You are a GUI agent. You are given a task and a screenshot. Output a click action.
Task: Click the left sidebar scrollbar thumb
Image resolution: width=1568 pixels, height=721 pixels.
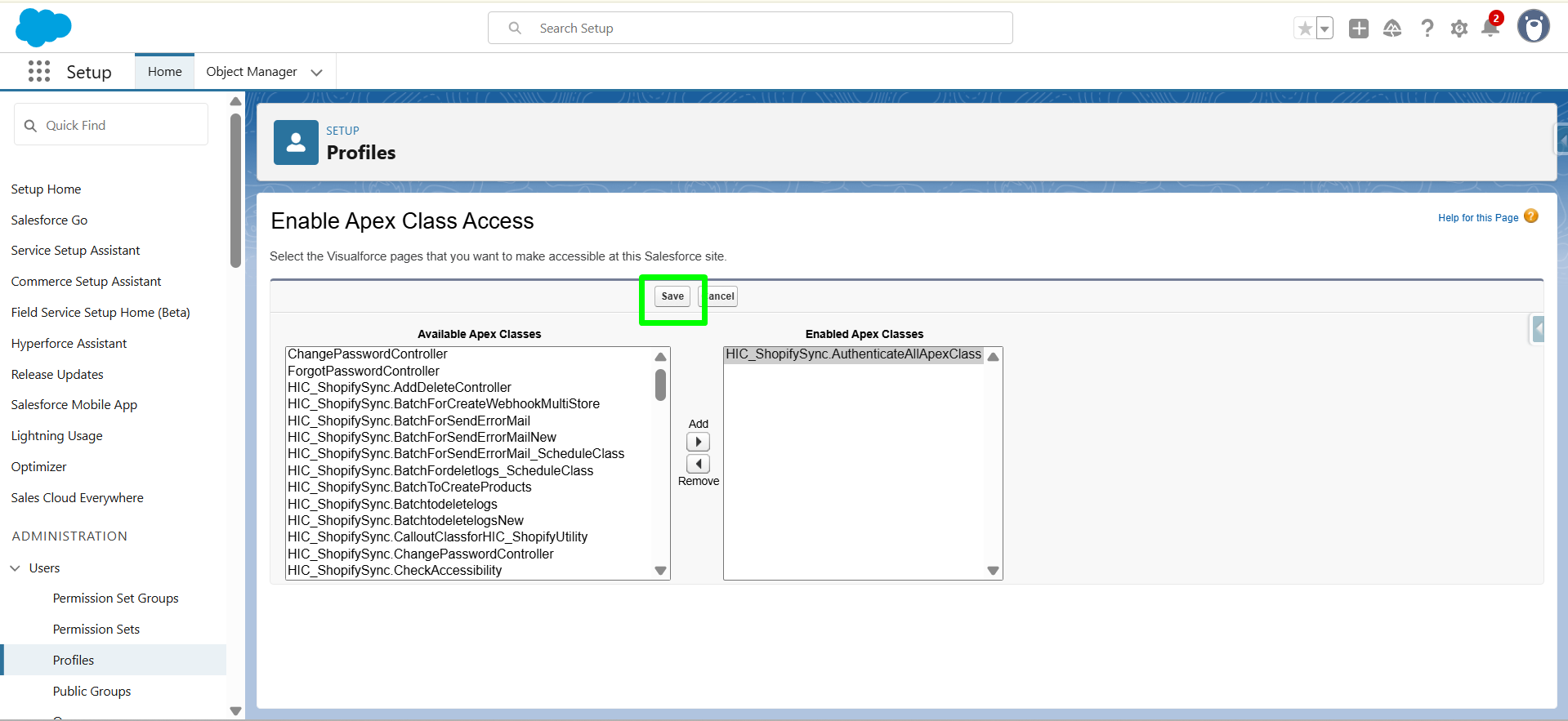235,190
